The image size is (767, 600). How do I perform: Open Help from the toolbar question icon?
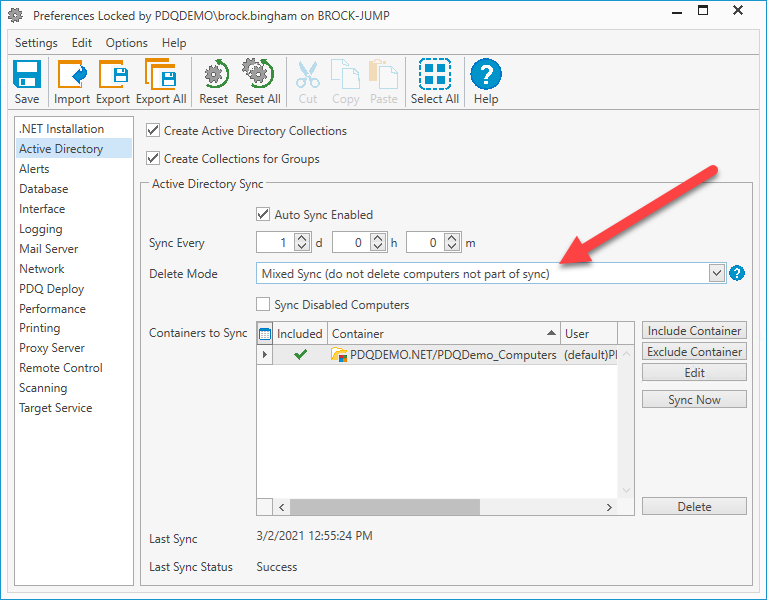pos(486,74)
